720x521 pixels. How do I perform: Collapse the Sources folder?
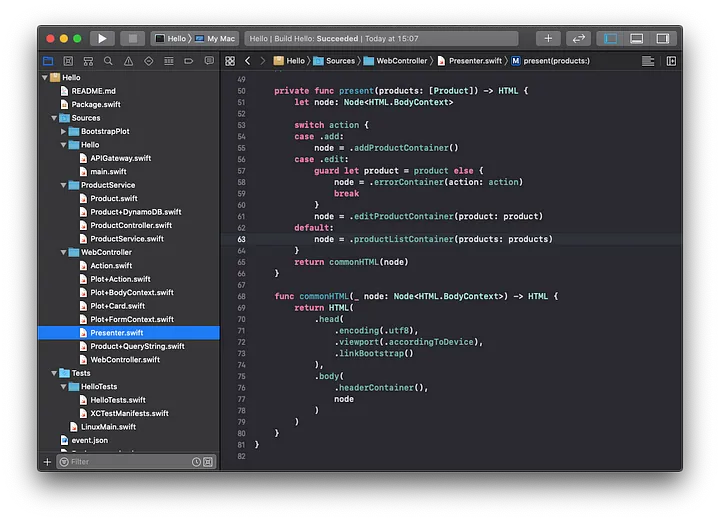(x=54, y=118)
